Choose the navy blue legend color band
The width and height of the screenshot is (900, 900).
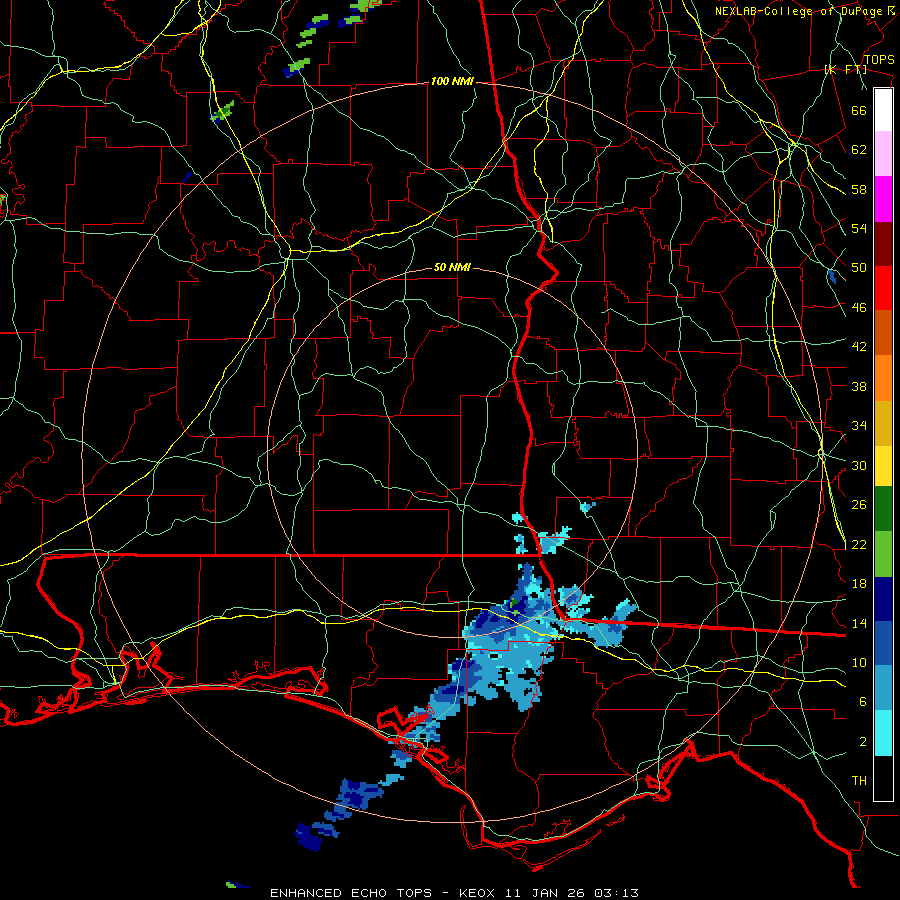pos(883,599)
